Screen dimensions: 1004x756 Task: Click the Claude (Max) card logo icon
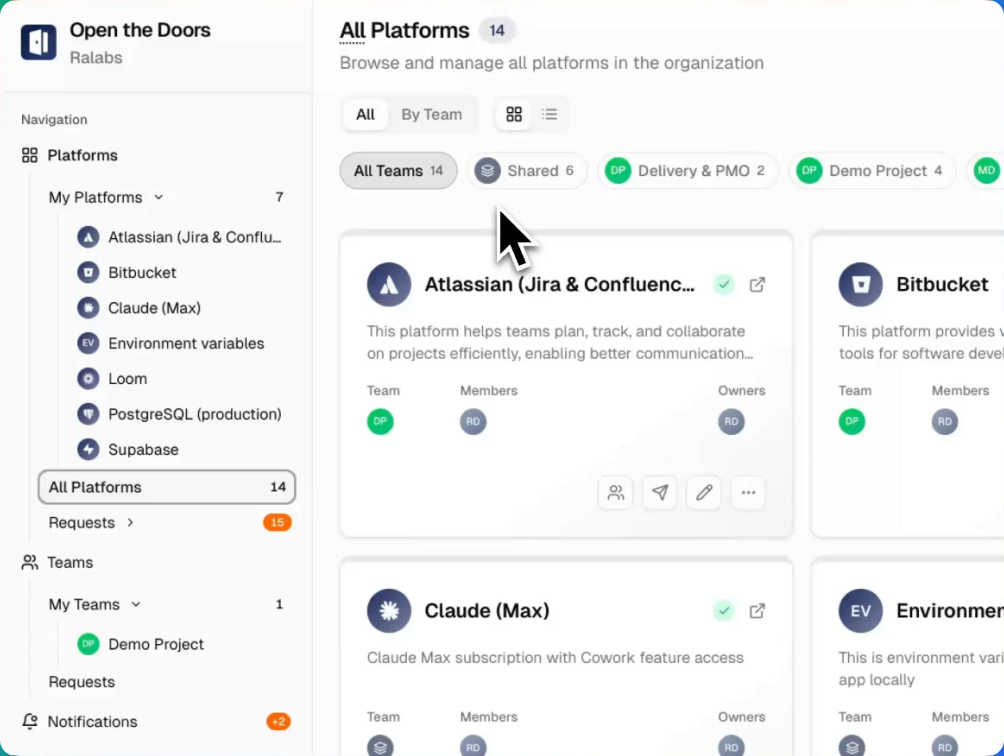coord(389,611)
